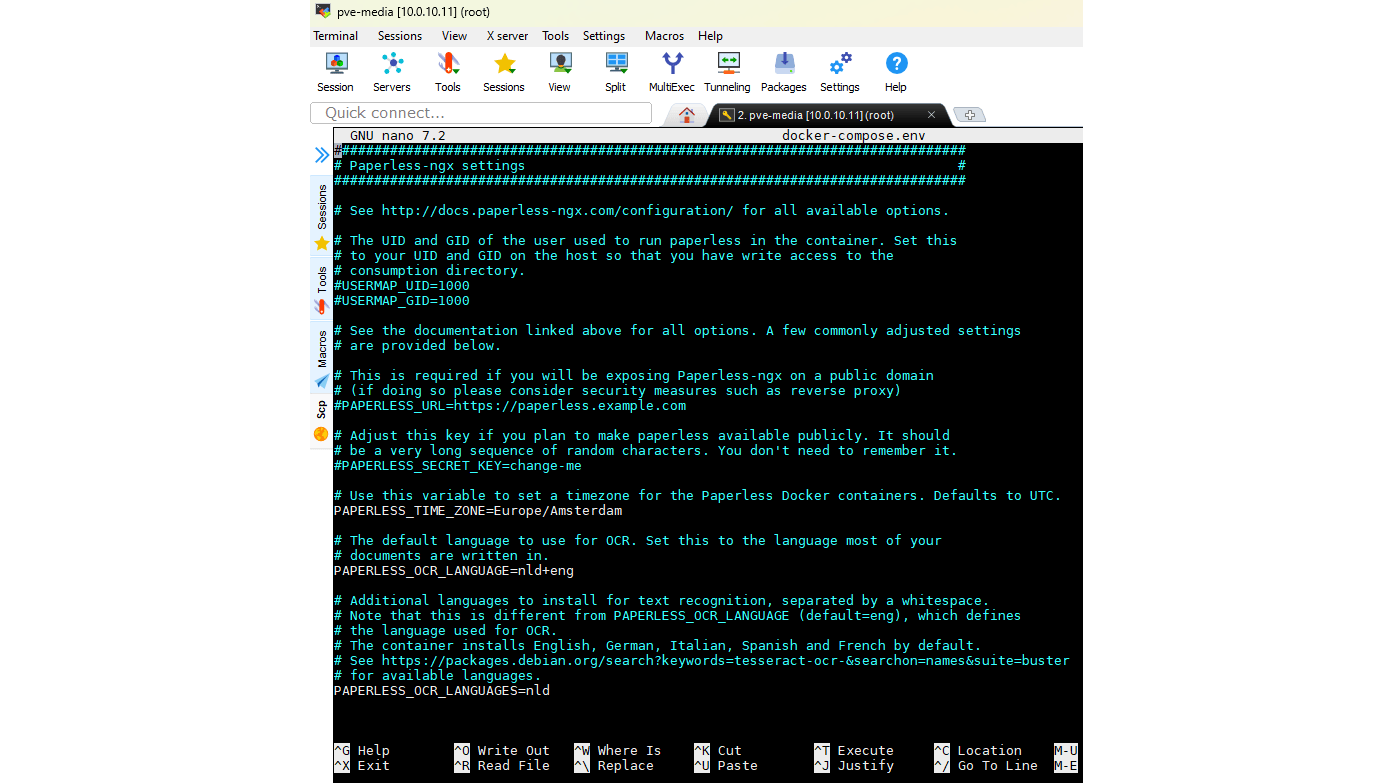Open a new tab with the plus button
The width and height of the screenshot is (1392, 783).
click(969, 115)
